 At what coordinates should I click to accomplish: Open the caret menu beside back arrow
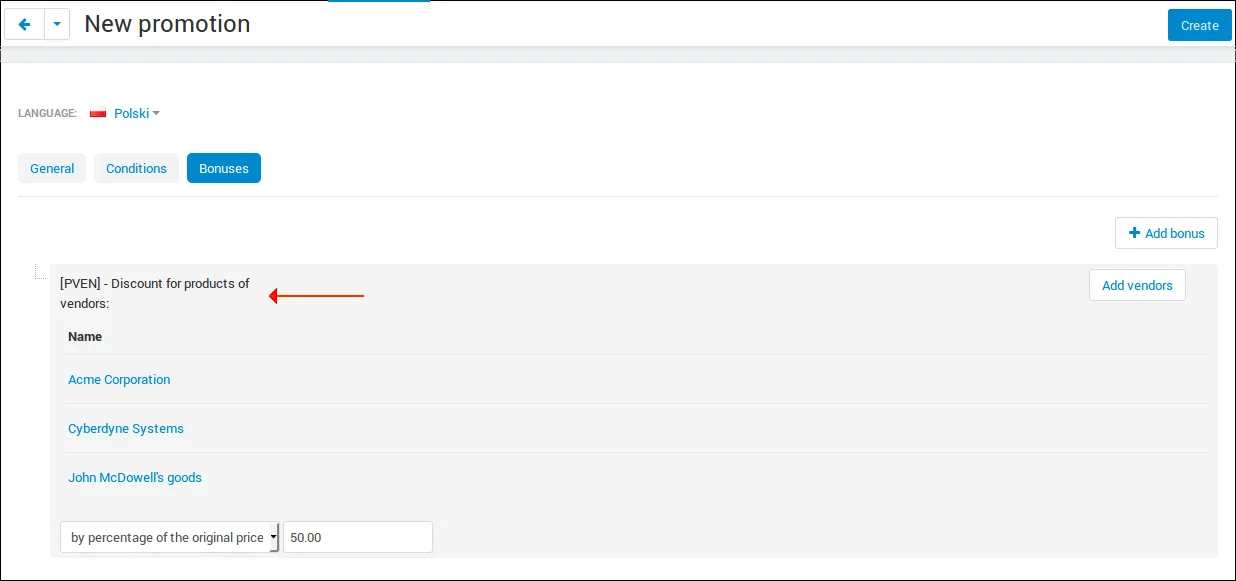point(57,25)
